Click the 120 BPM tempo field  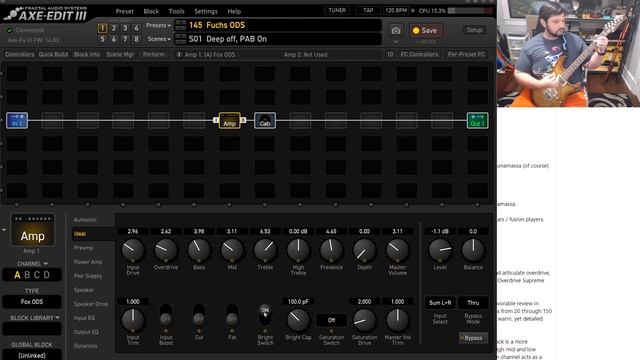coord(396,11)
